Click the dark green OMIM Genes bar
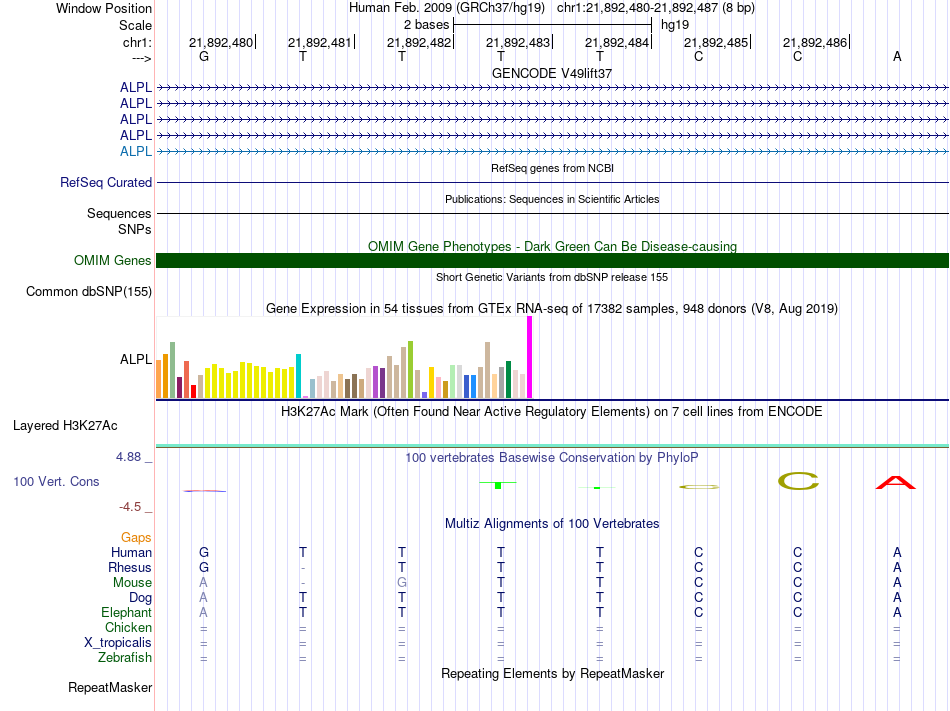 (x=552, y=260)
